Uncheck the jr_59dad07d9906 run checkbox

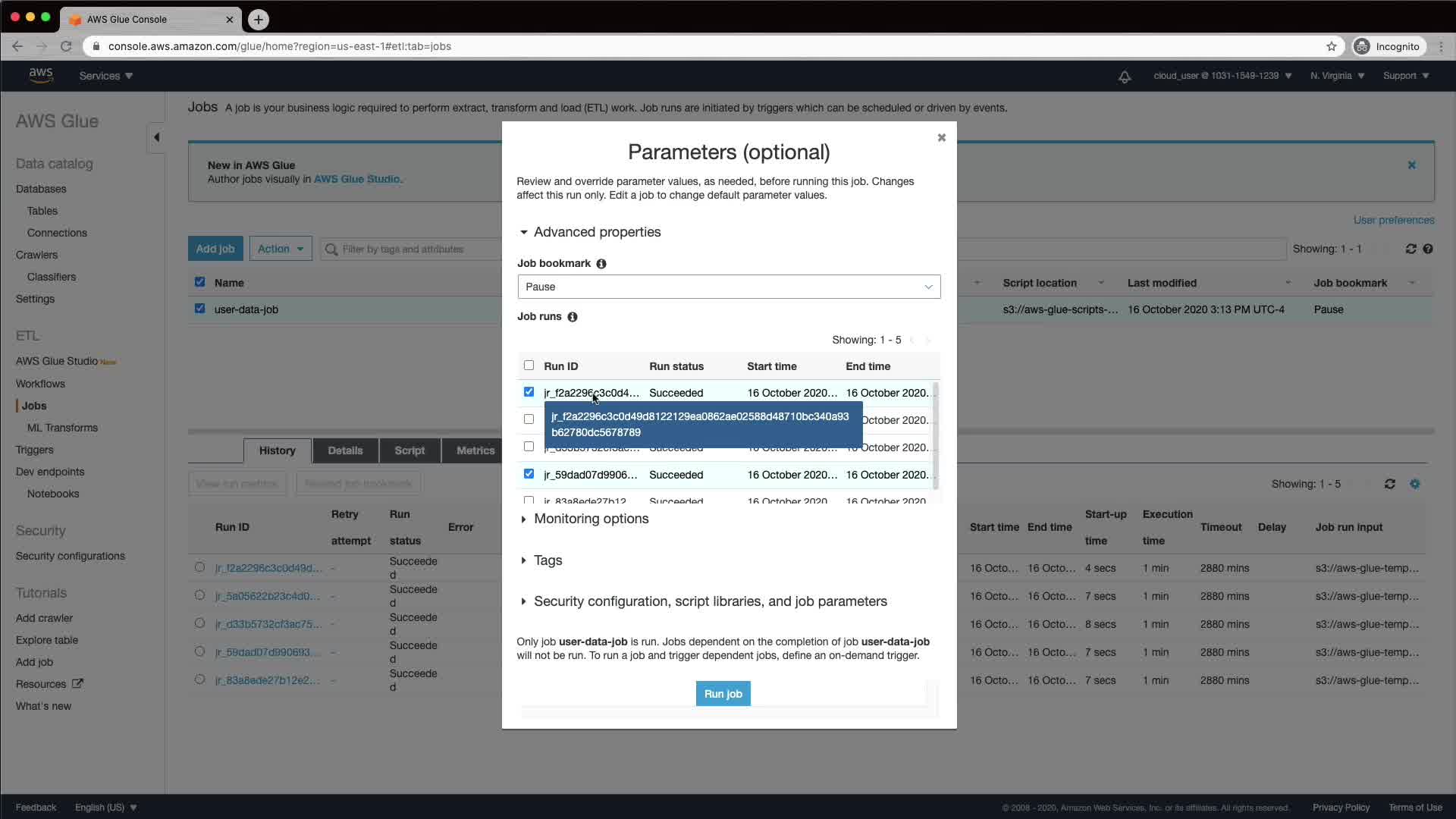529,474
